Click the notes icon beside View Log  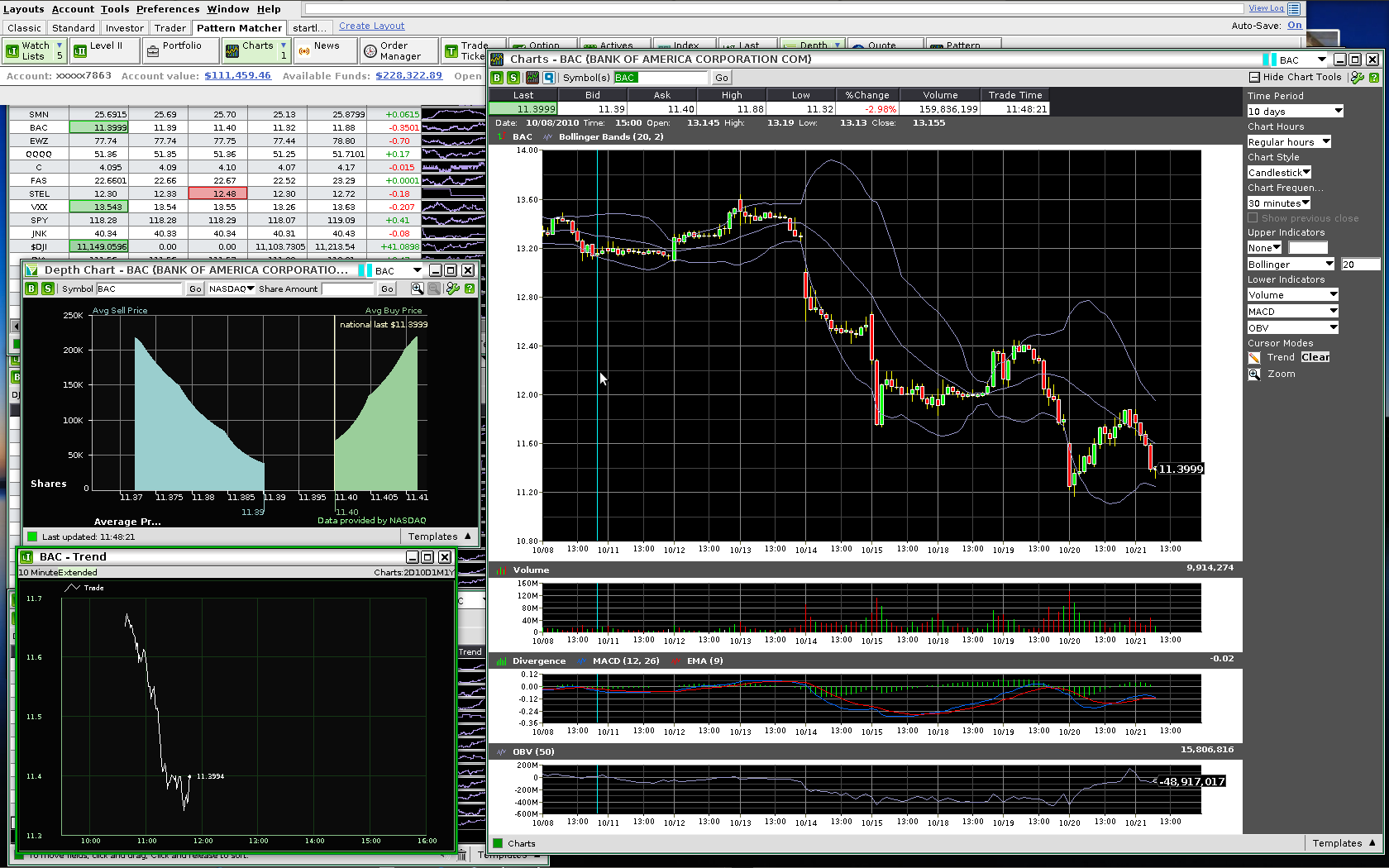[1294, 9]
